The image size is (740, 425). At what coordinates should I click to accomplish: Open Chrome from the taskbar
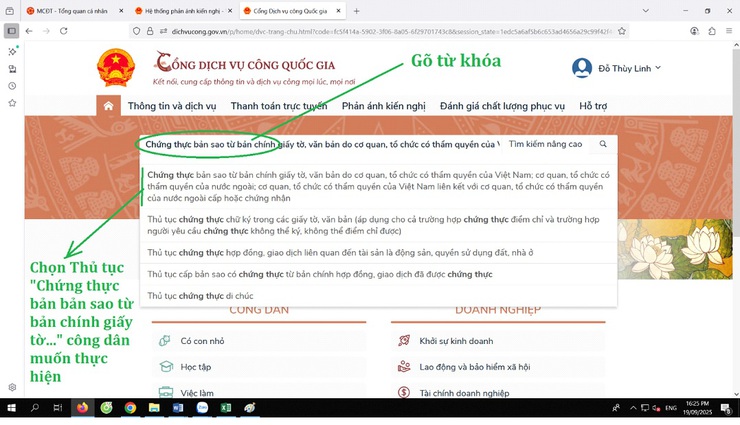[x=130, y=408]
